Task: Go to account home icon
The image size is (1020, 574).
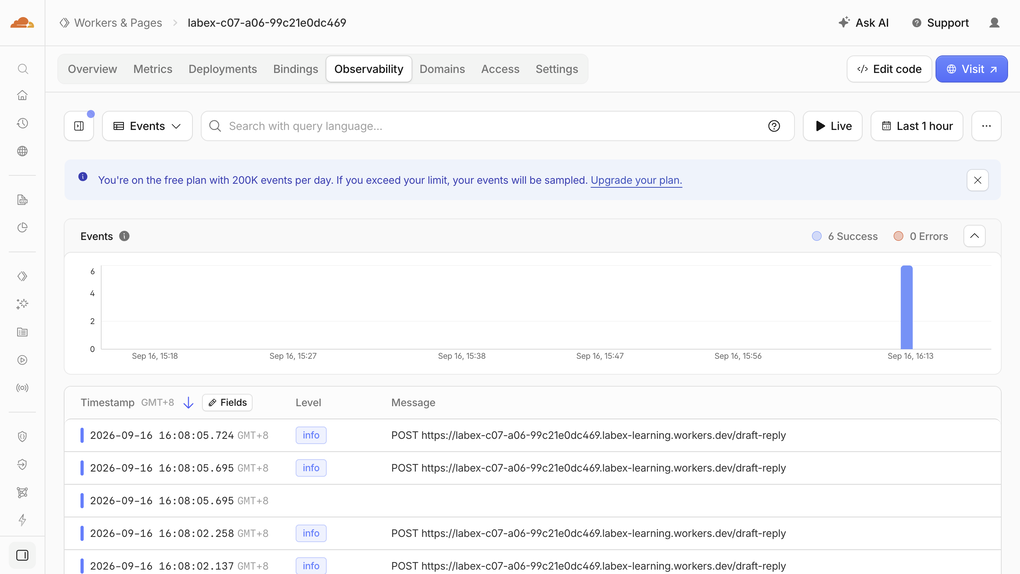Action: click(x=22, y=96)
